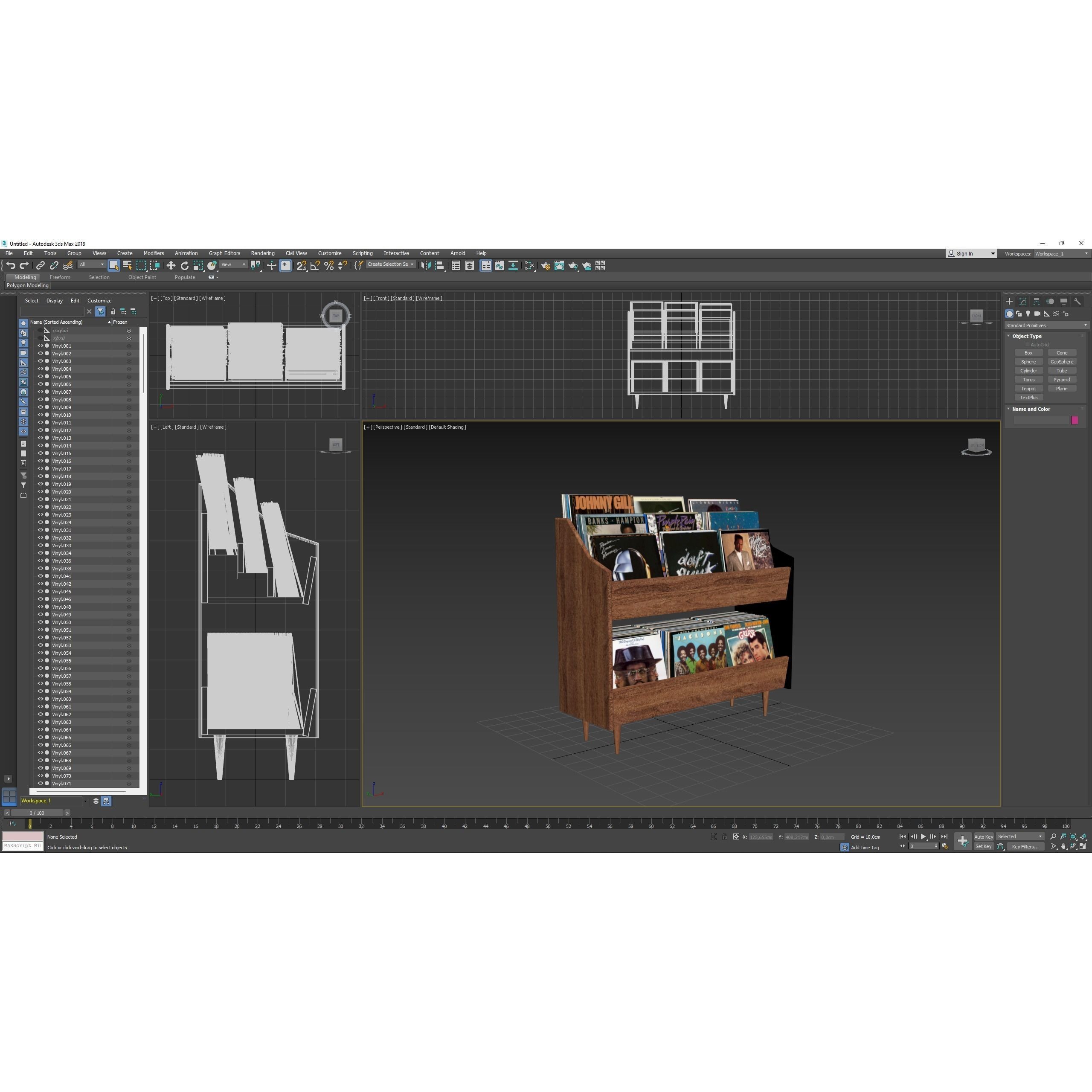This screenshot has height=1092, width=1092.
Task: Select the Move tool in the main toolbar
Action: pos(171,266)
